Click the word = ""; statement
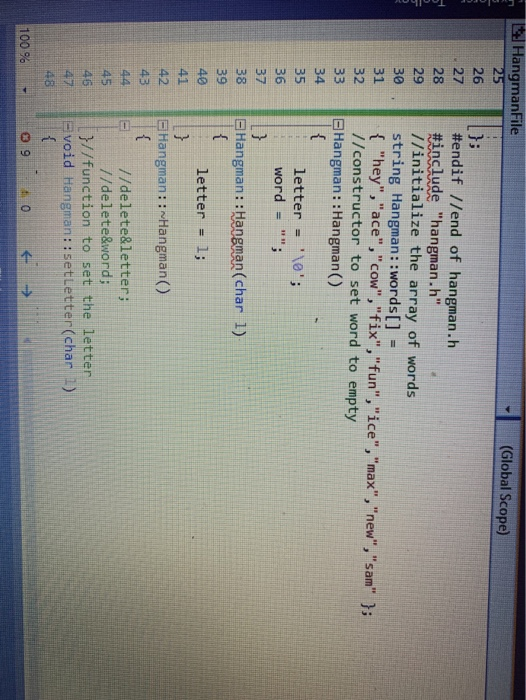526x700 pixels. point(280,212)
